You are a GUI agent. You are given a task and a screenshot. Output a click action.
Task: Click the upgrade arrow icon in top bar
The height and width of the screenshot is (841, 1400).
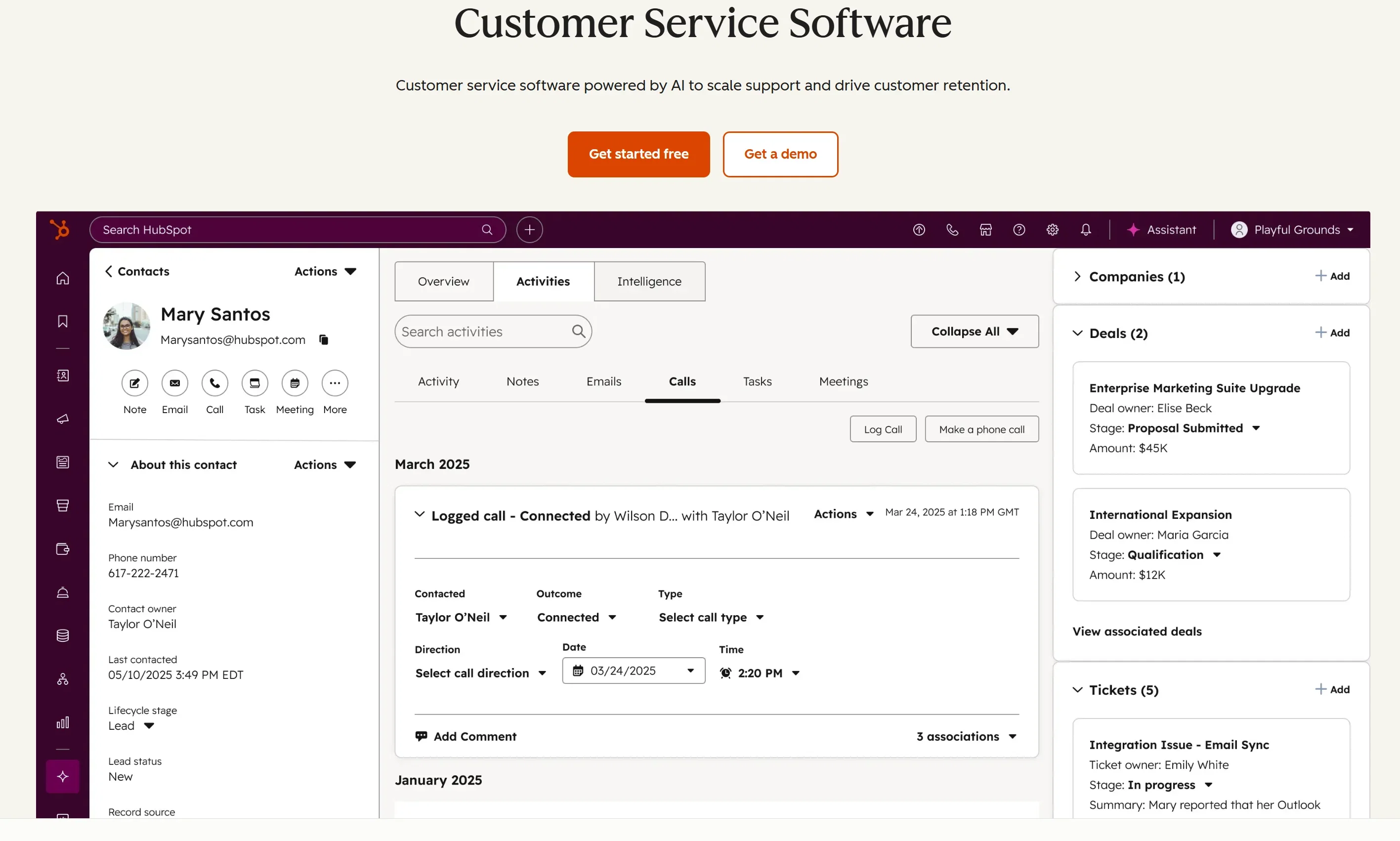919,229
